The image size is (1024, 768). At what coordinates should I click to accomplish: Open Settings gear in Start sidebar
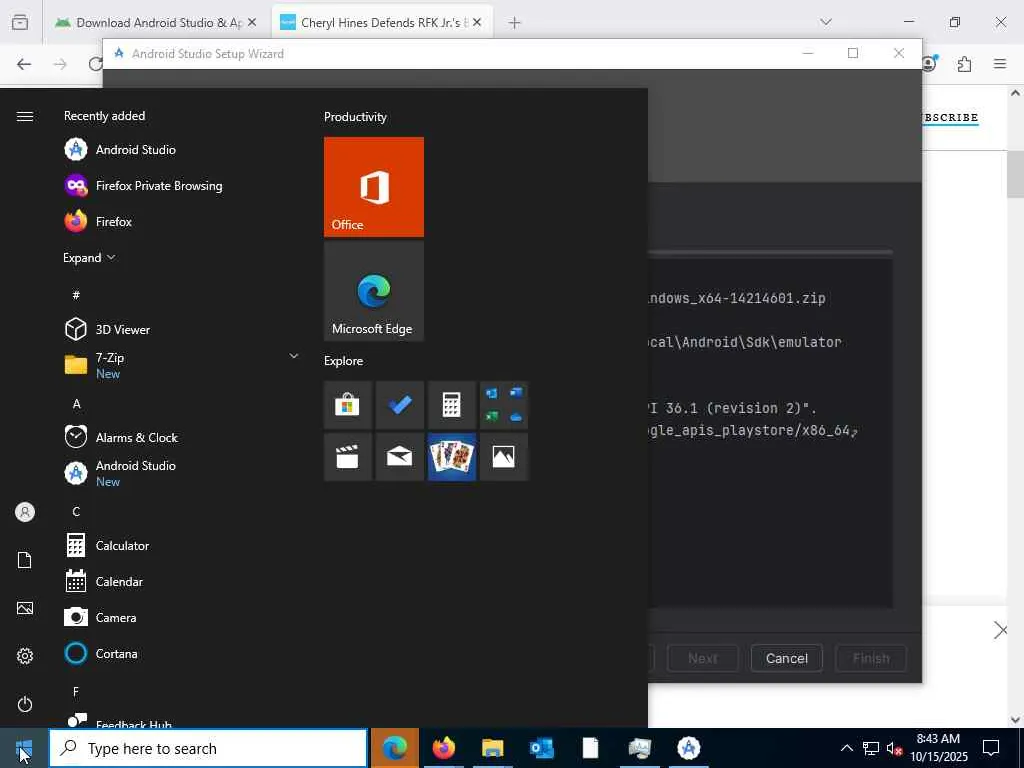25,656
